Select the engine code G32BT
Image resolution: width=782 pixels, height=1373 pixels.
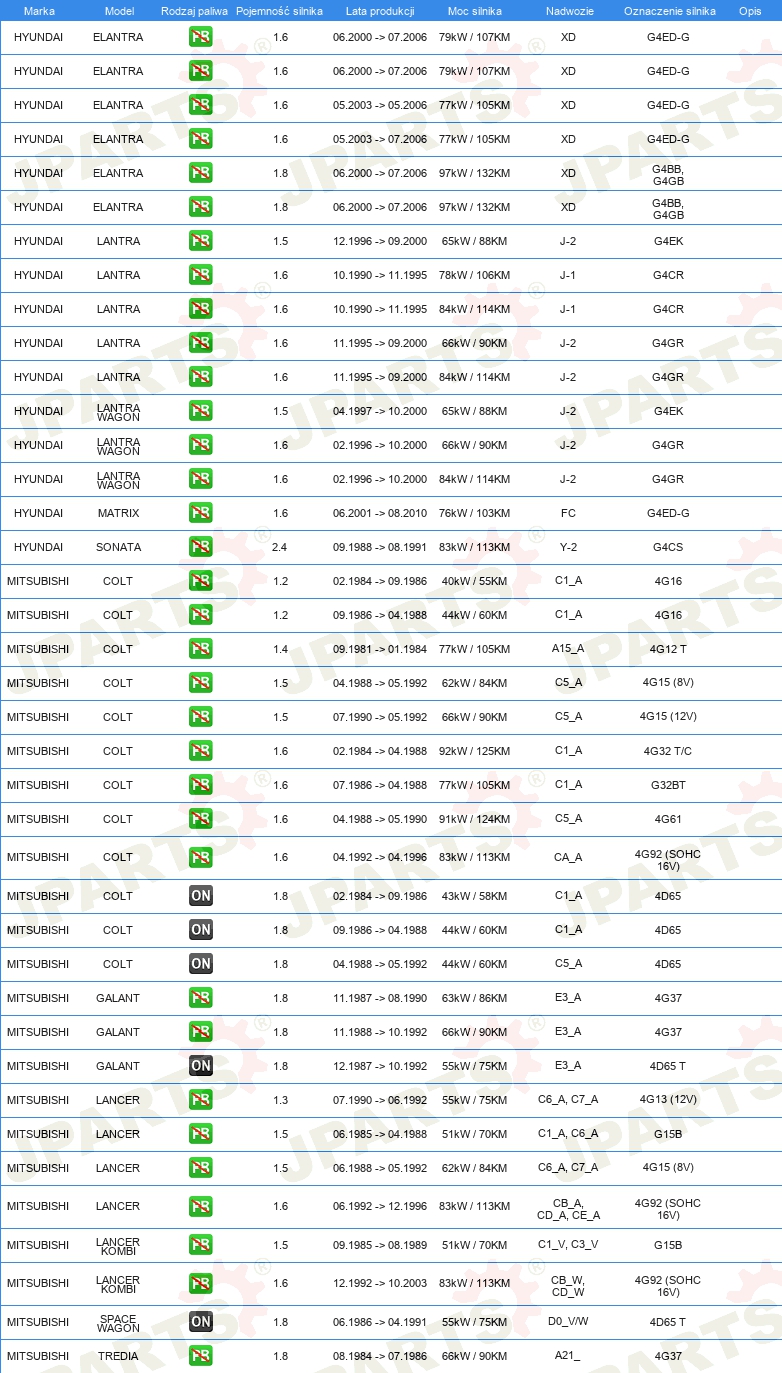coord(668,785)
